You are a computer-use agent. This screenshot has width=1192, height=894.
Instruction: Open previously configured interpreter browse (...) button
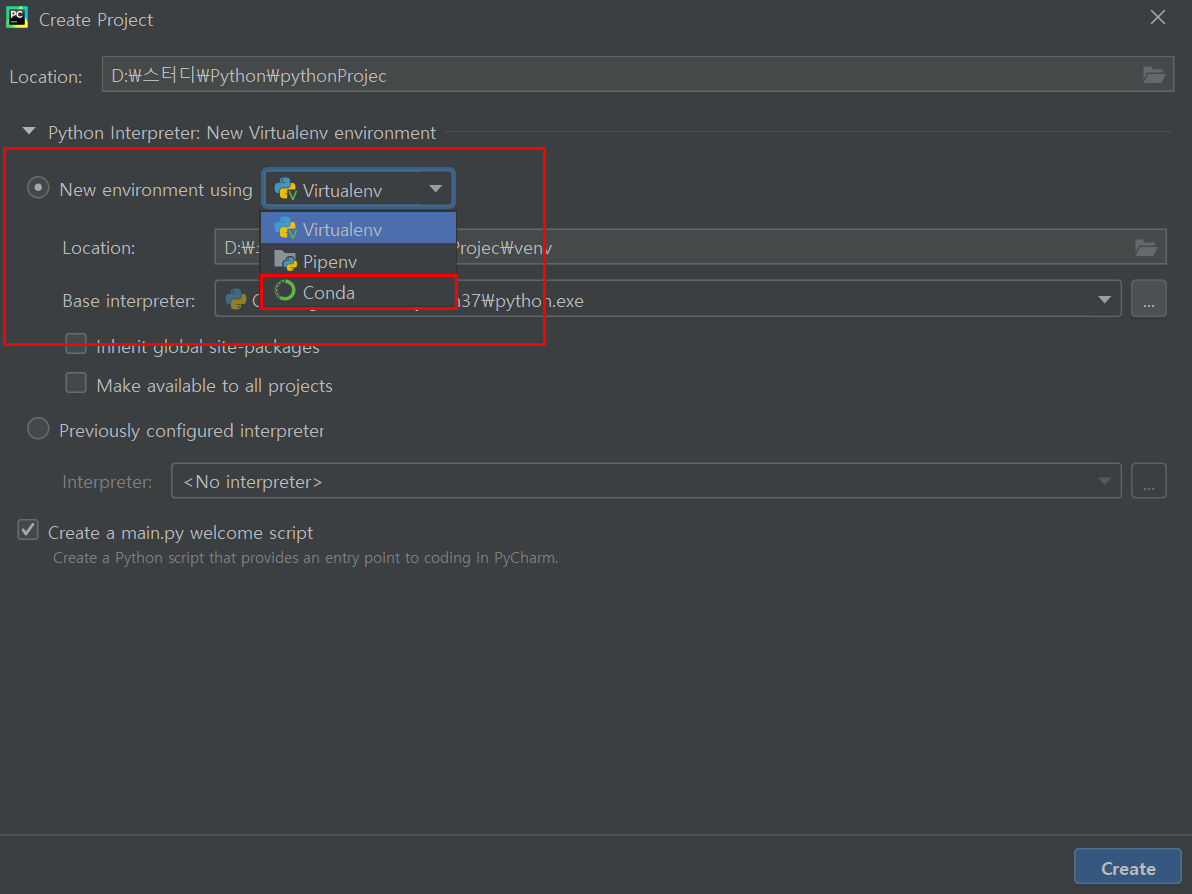(1149, 480)
